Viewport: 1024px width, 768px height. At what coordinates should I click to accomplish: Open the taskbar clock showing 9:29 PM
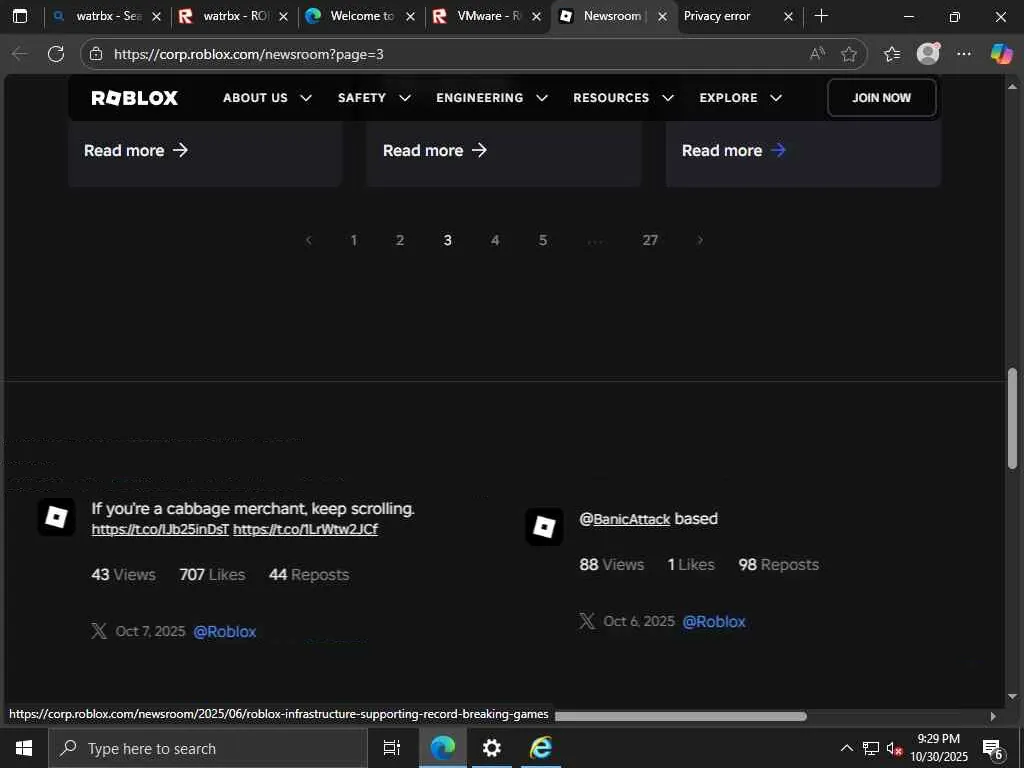pyautogui.click(x=939, y=748)
